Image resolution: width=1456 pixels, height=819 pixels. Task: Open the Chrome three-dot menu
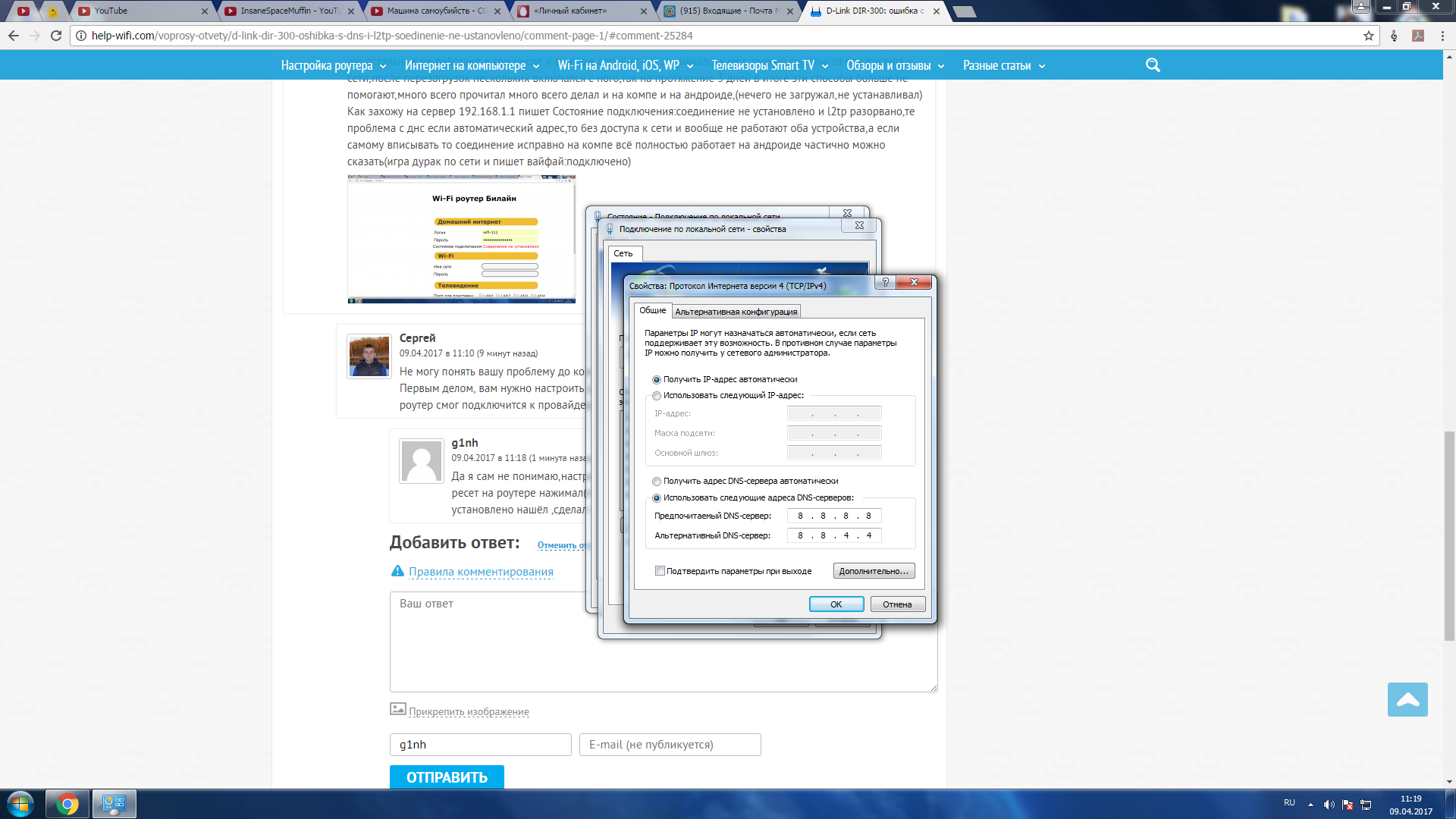(1442, 36)
